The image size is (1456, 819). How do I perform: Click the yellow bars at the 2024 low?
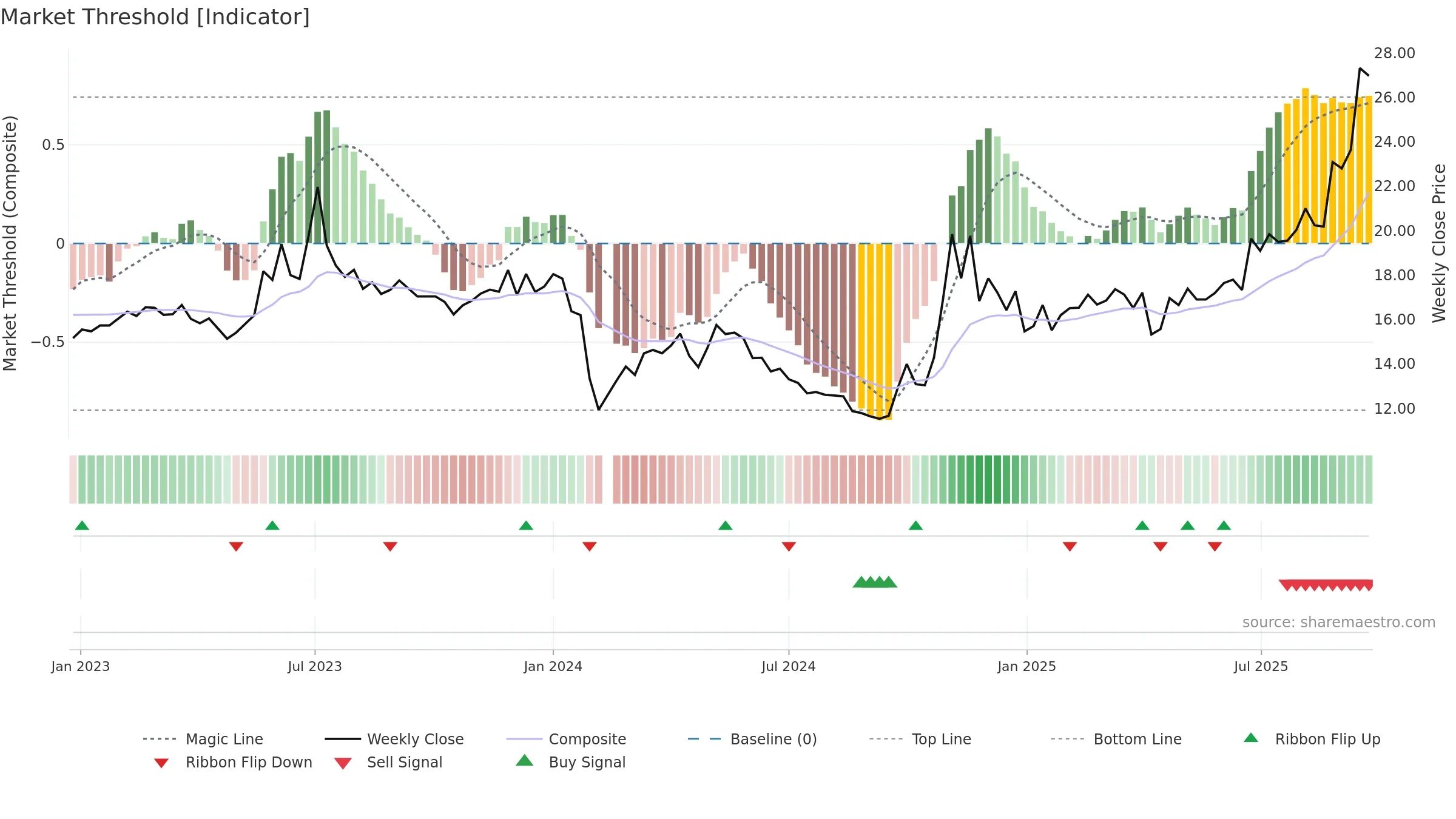click(x=875, y=331)
